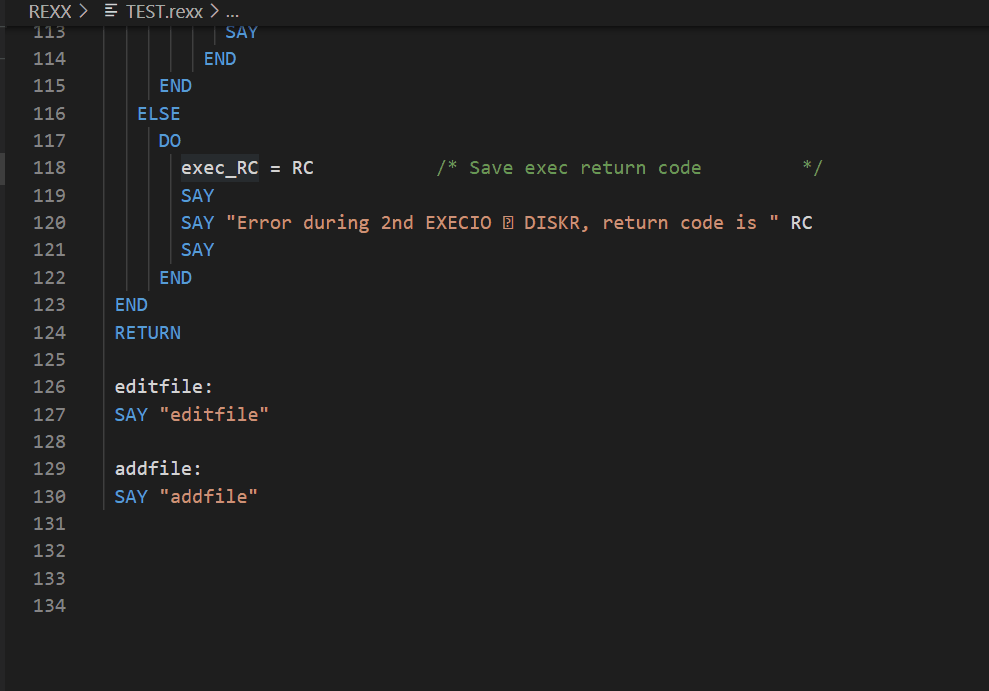The image size is (989, 691).
Task: Open the TEST.rexx breadcrumb item
Action: [x=164, y=11]
